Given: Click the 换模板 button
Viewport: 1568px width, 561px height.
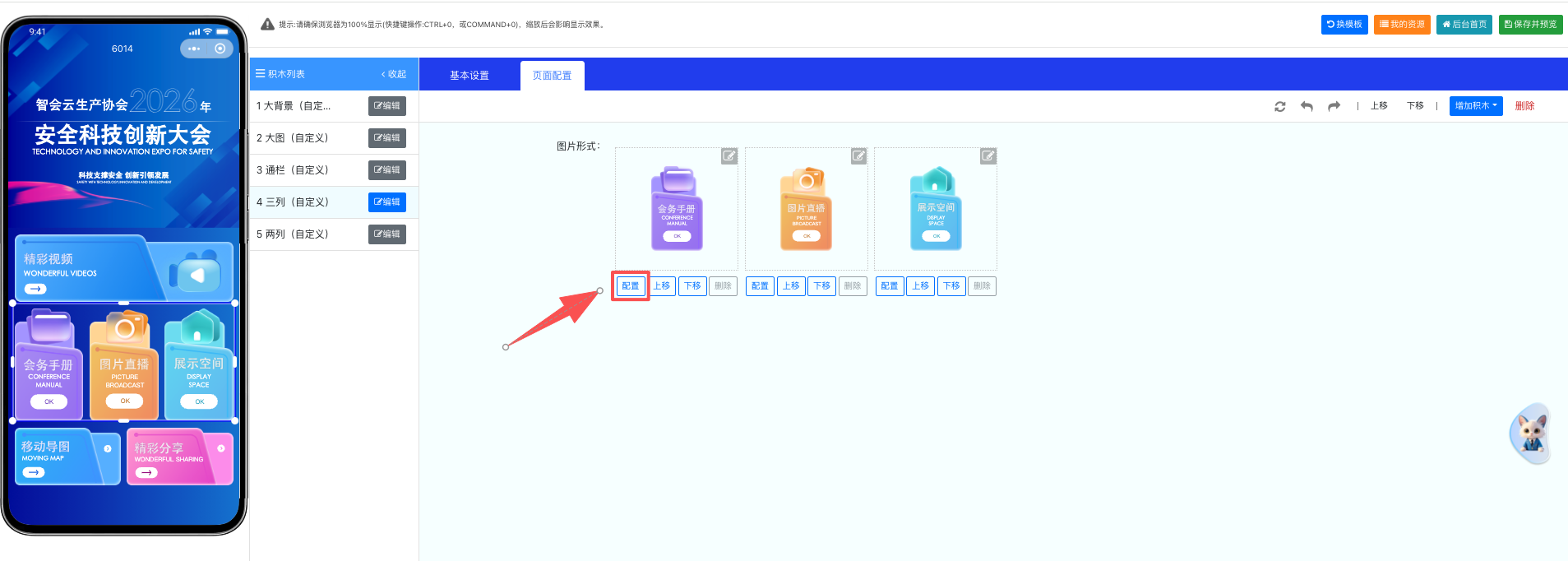Looking at the screenshot, I should point(1344,25).
